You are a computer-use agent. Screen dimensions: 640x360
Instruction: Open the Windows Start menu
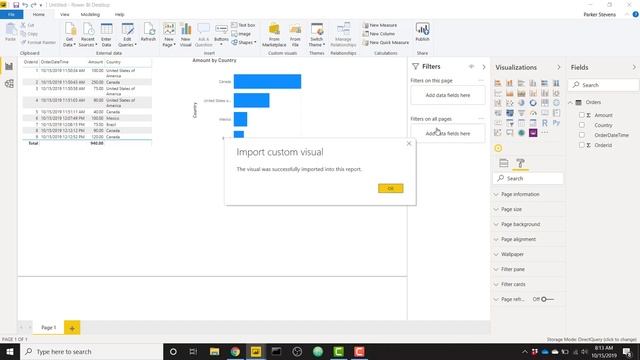(x=10, y=351)
